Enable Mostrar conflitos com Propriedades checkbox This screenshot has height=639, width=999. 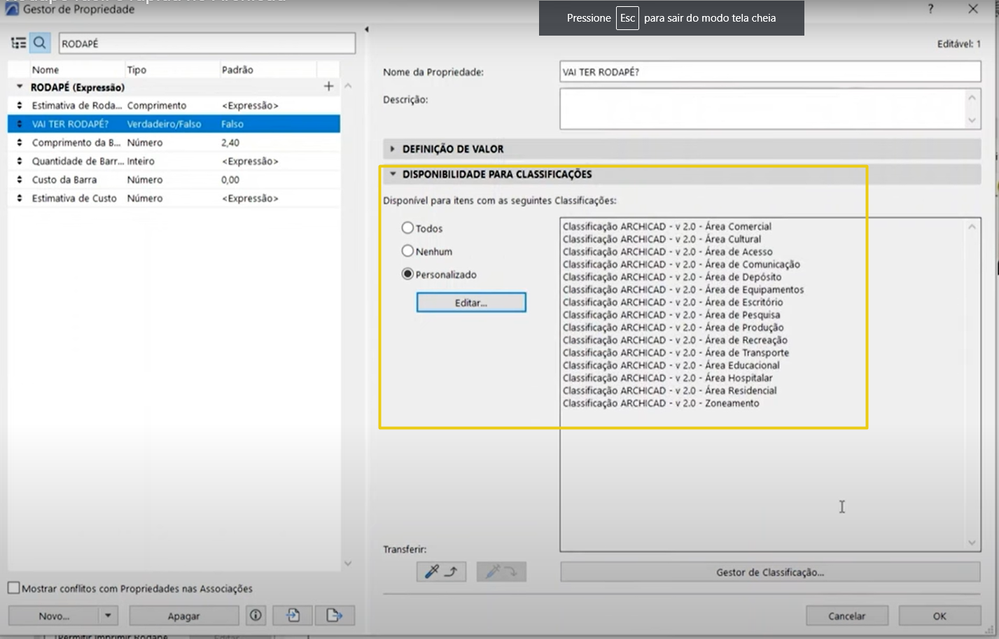tap(13, 588)
